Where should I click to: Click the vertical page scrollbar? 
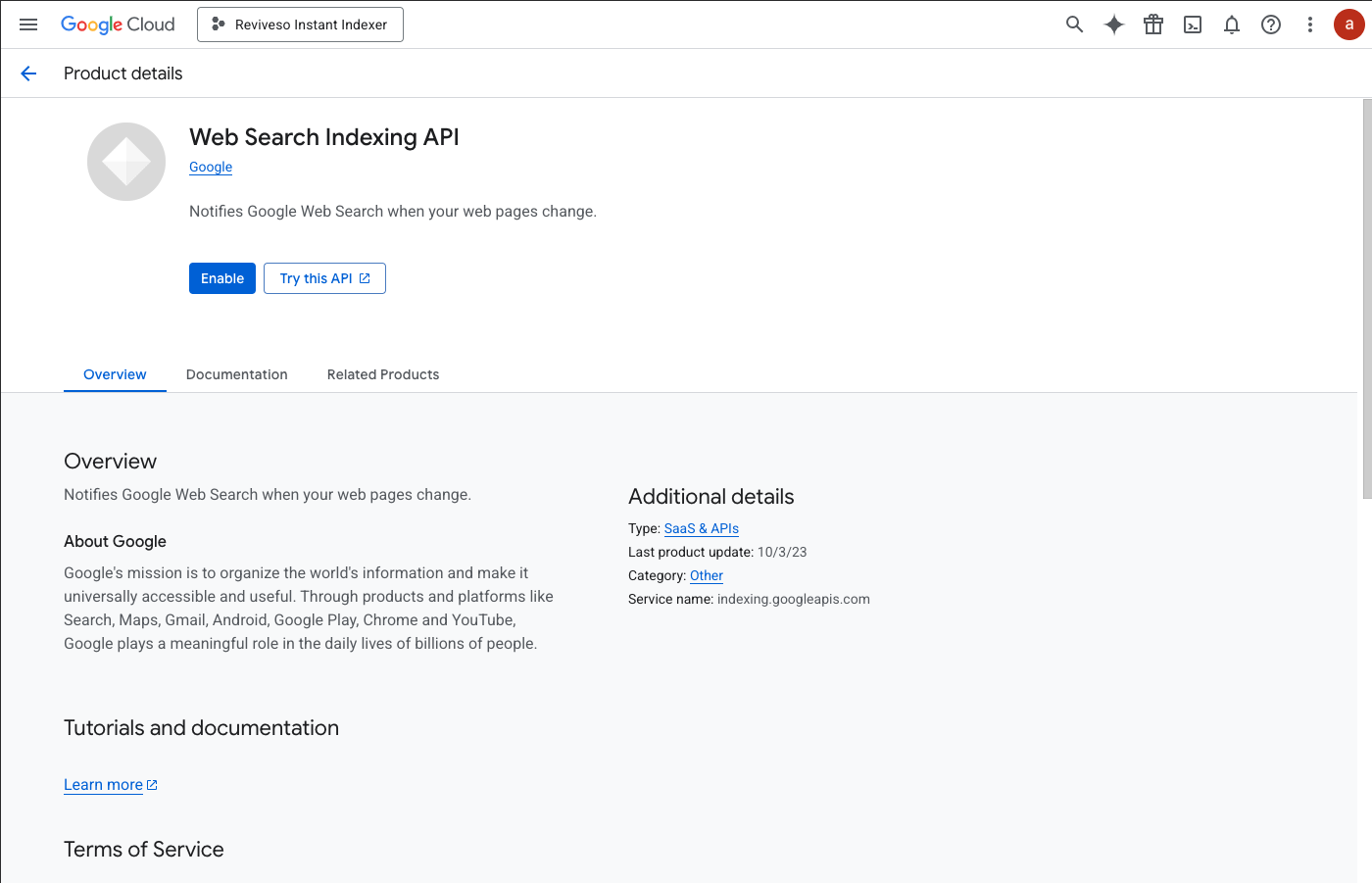(x=1367, y=299)
